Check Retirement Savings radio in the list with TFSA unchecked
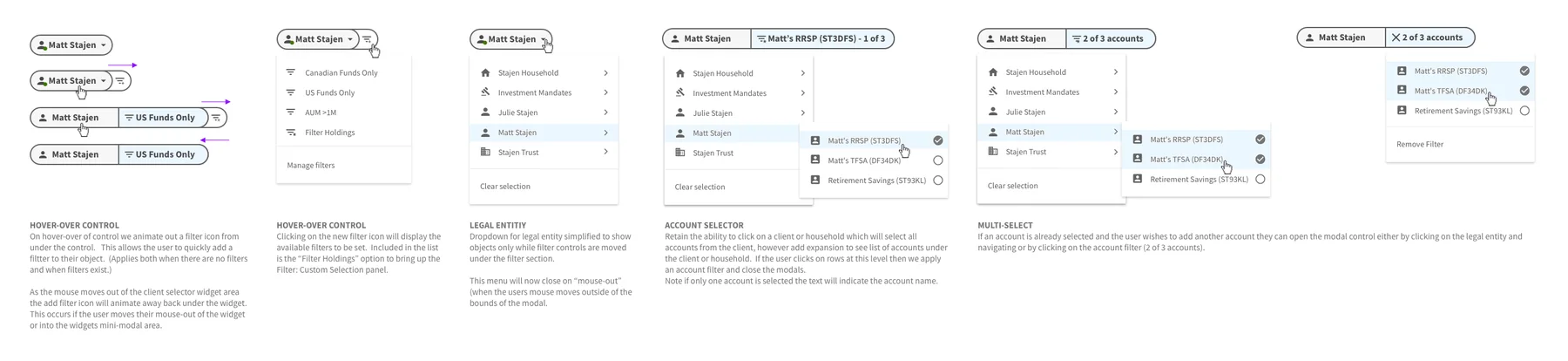Screen dimensions: 1568x361 [937, 180]
